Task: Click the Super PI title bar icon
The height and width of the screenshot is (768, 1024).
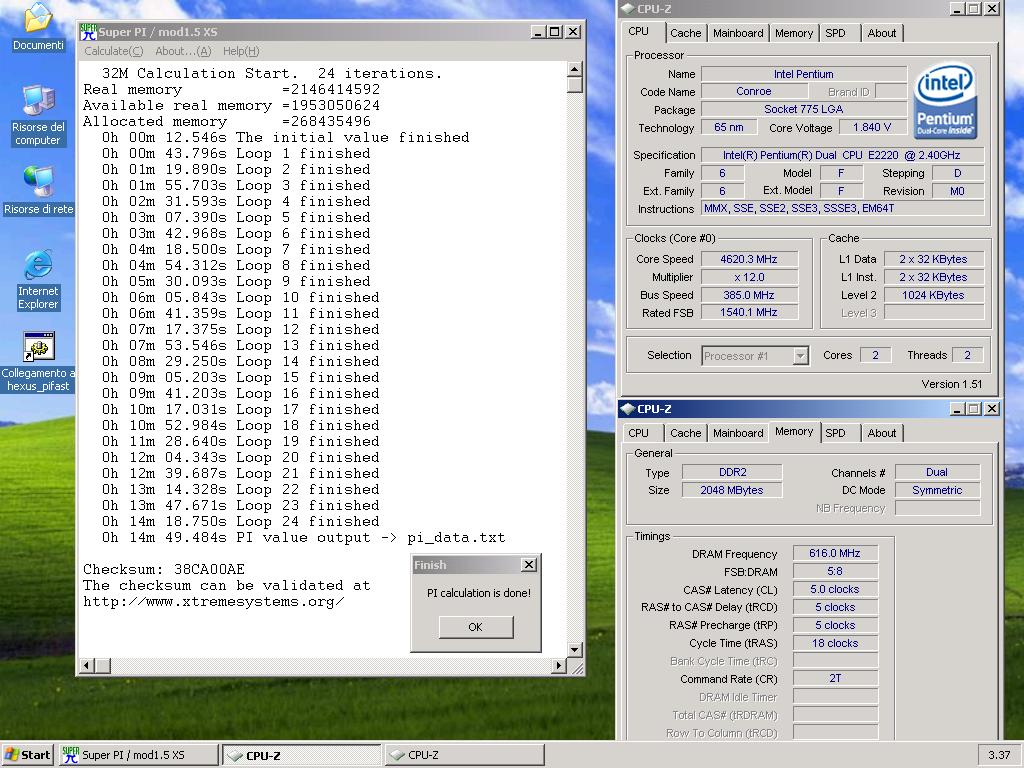Action: click(88, 31)
